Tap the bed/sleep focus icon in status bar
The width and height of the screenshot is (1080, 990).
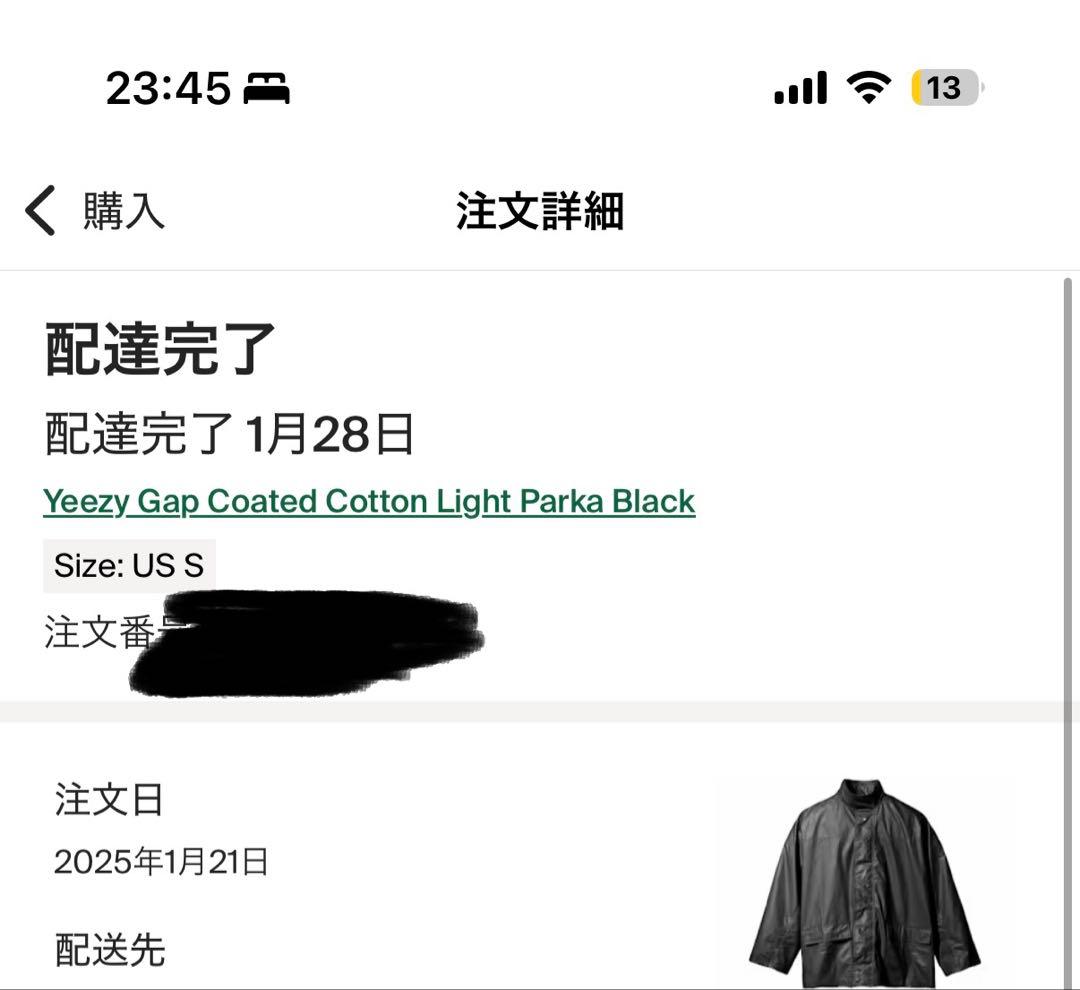tap(268, 88)
